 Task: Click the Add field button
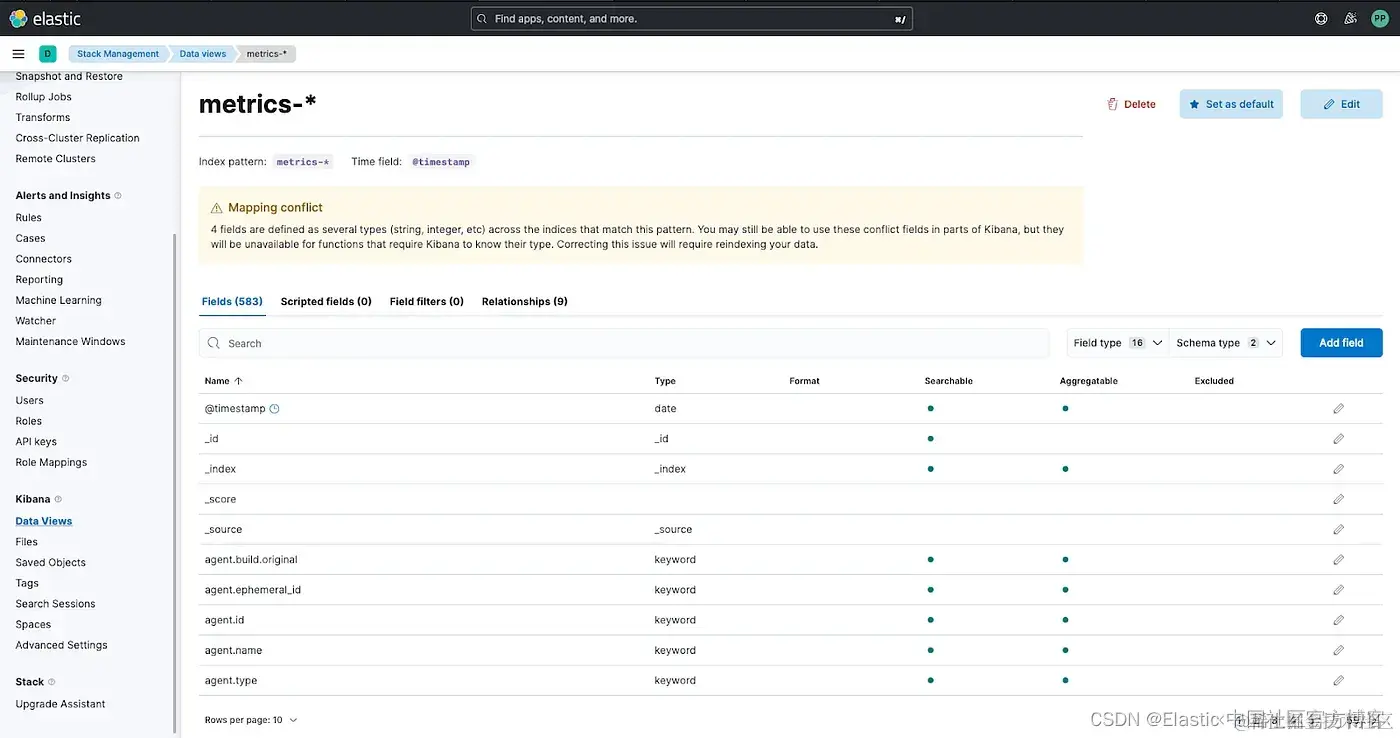tap(1340, 343)
